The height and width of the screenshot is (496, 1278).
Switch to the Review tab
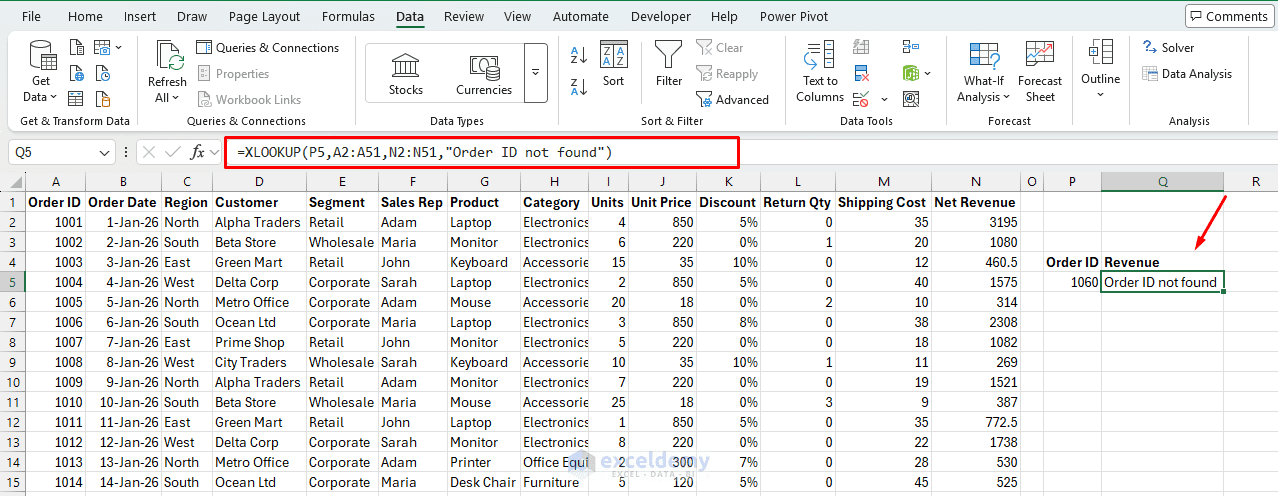(464, 16)
